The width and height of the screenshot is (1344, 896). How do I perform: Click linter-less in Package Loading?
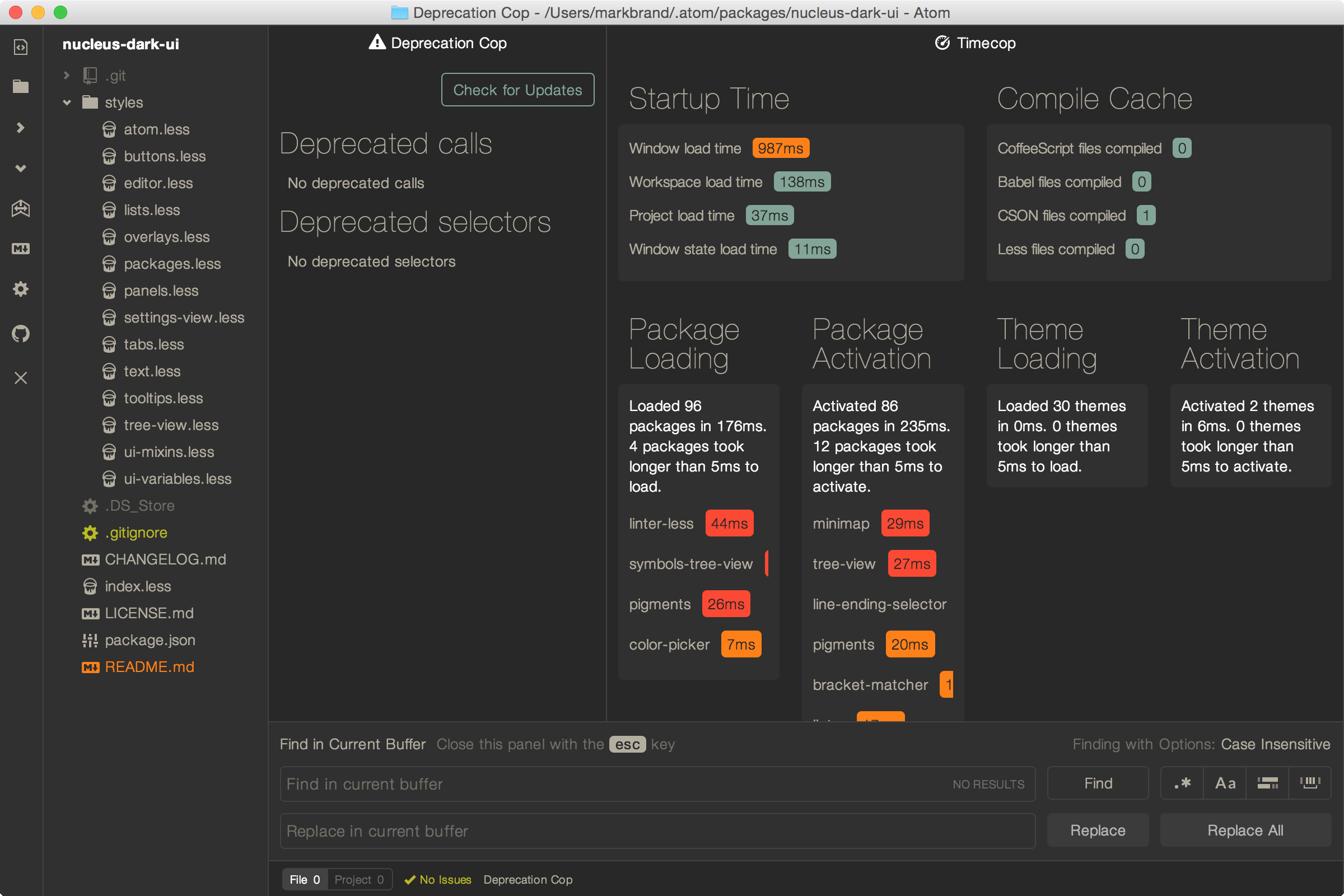coord(661,524)
